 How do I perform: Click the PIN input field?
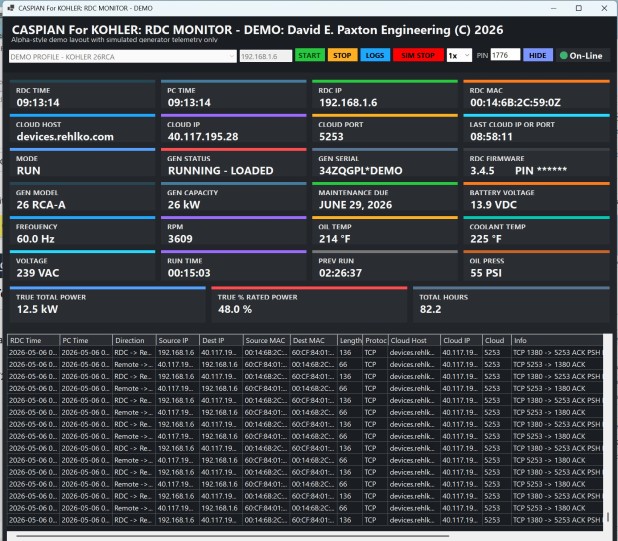(x=505, y=55)
